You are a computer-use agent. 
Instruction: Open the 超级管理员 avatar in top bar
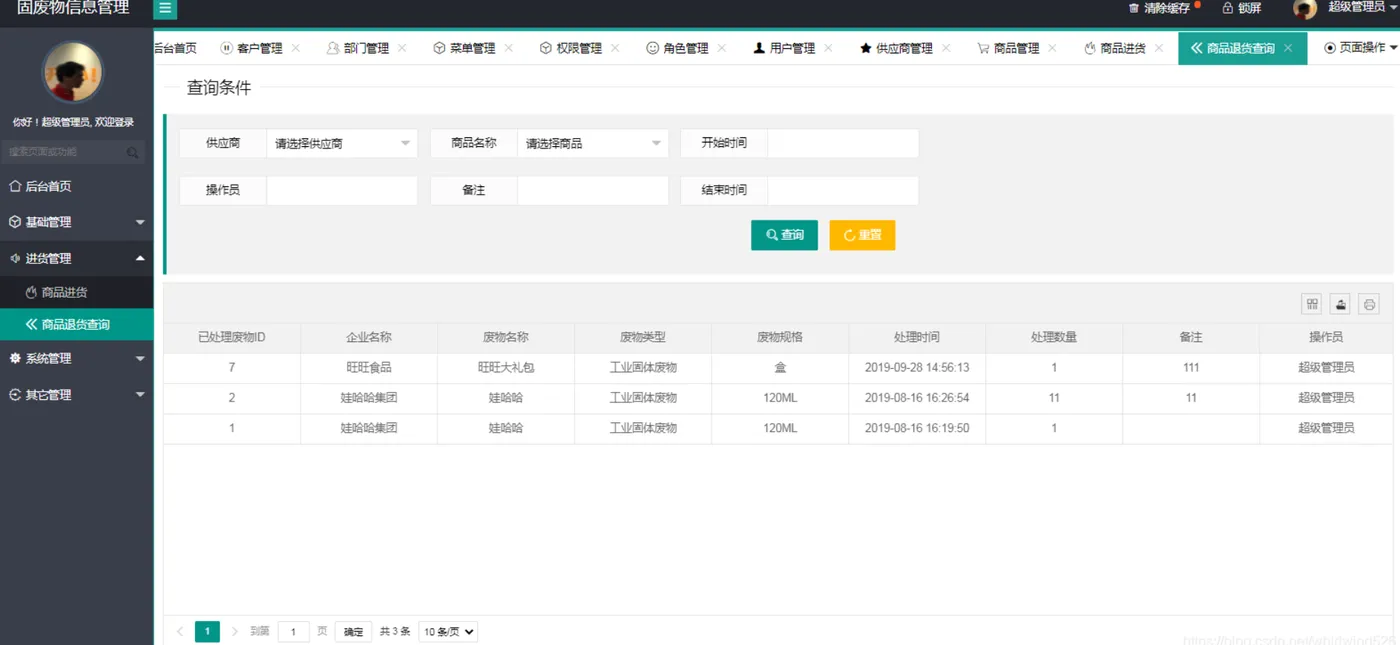coord(1304,9)
